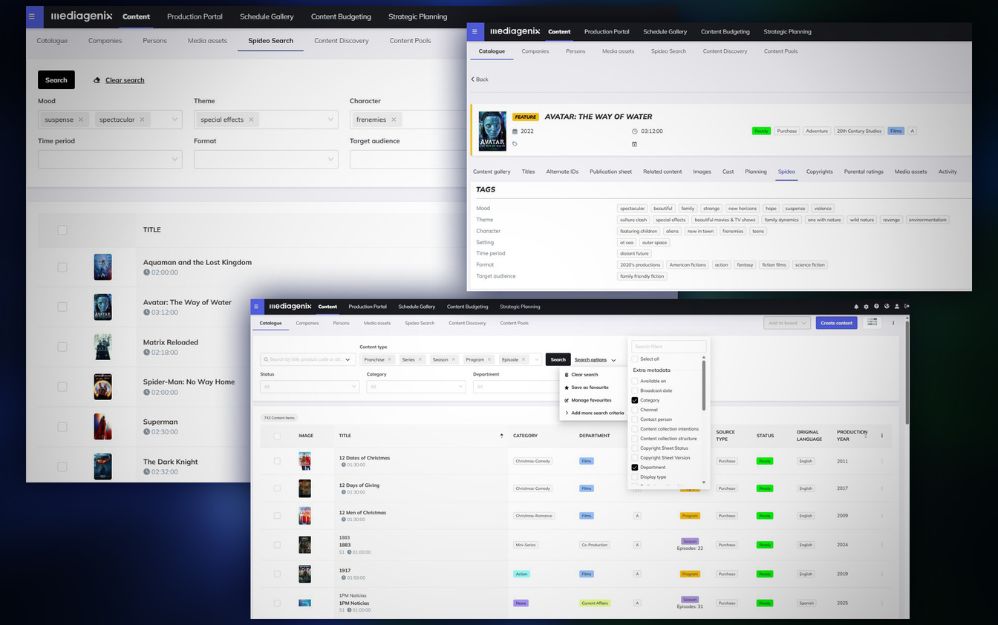
Task: Check the 'Broadcast date' checkbox
Action: pyautogui.click(x=635, y=391)
